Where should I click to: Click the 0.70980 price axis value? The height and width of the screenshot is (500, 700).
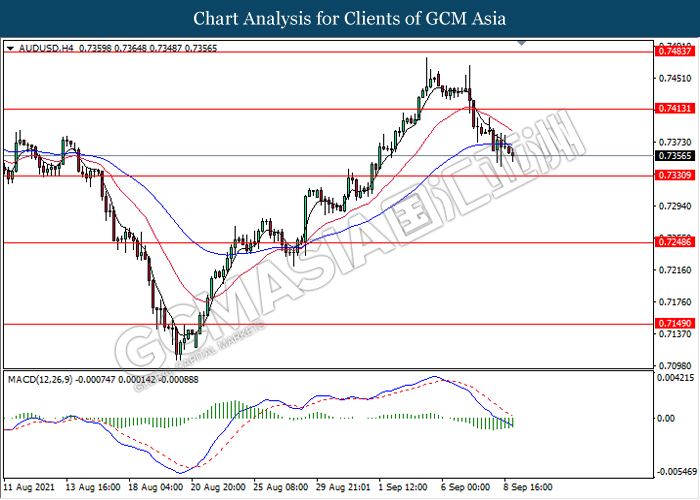pos(675,366)
